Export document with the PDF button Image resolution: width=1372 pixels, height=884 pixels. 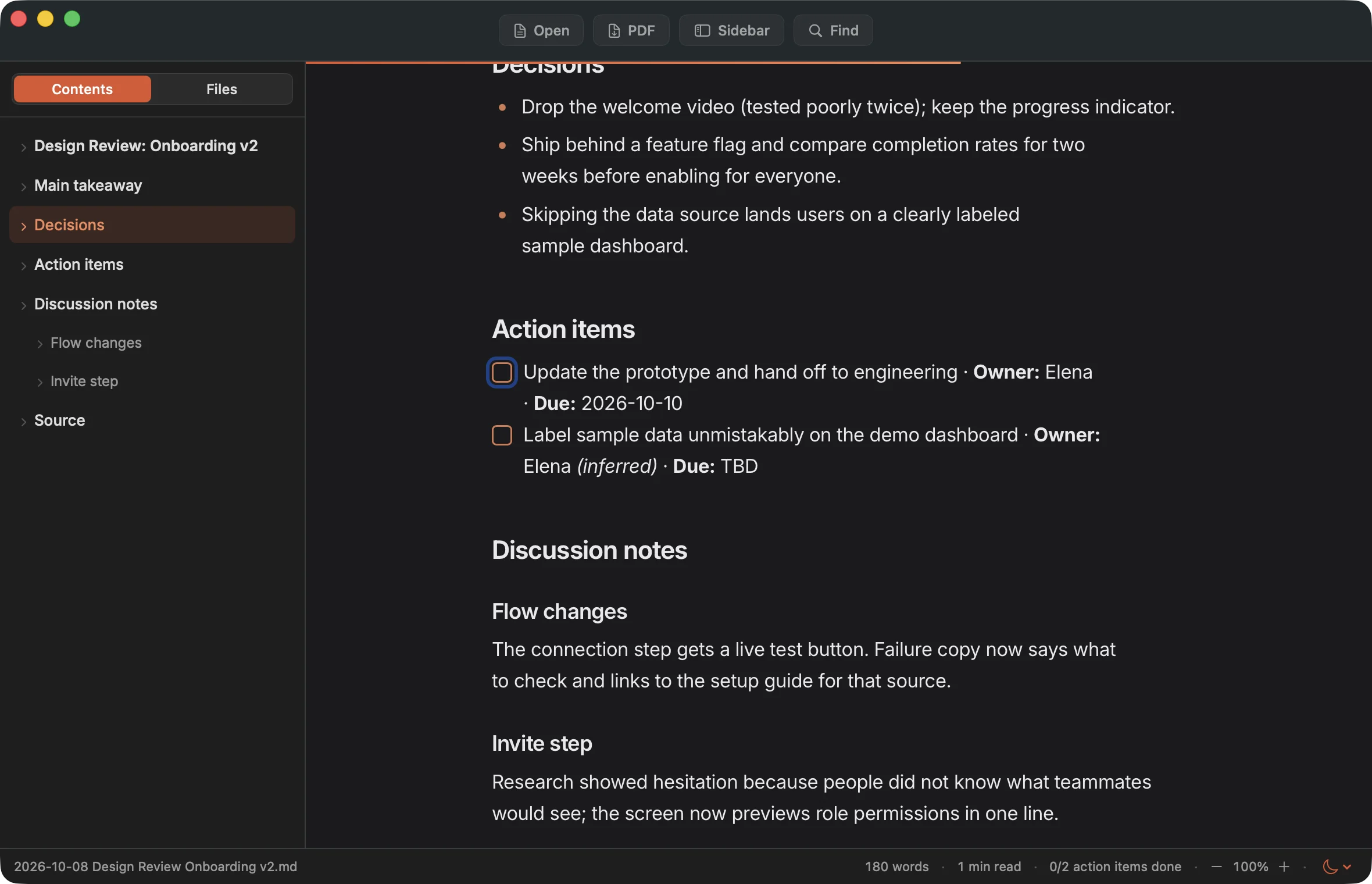[631, 30]
